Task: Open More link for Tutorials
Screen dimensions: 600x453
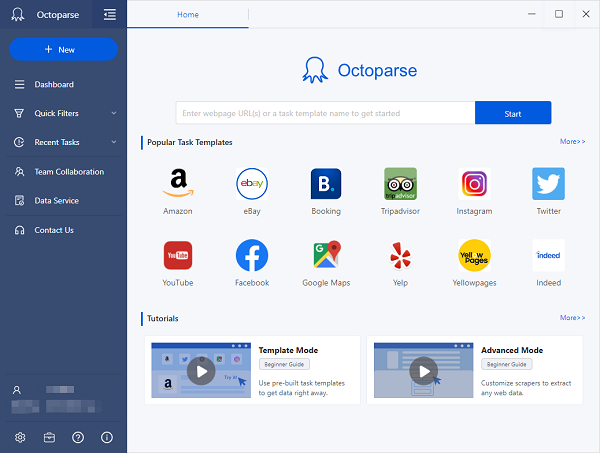Action: coord(572,318)
